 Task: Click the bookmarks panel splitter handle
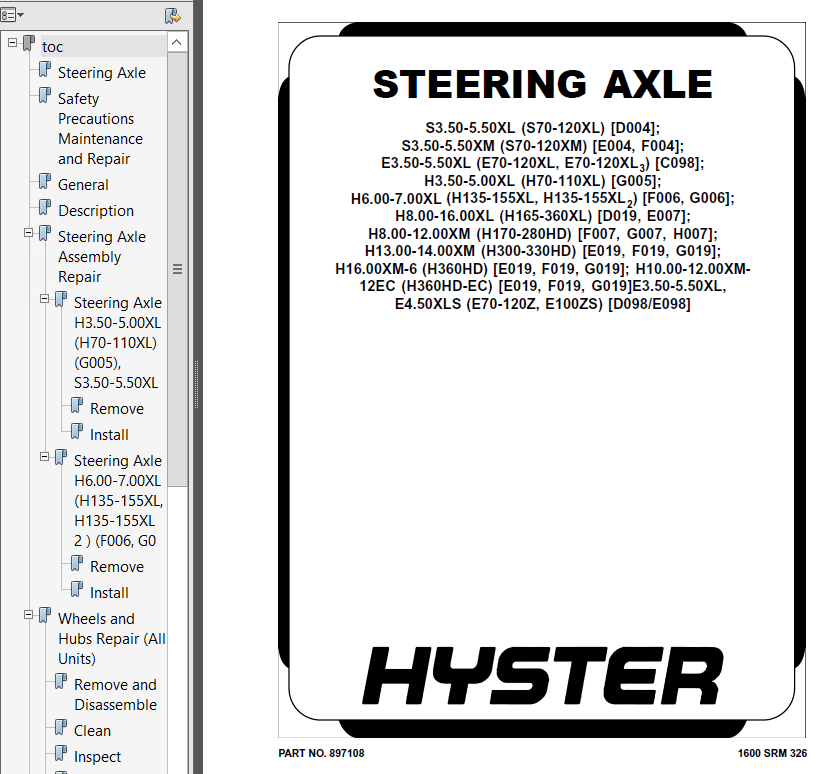pos(197,385)
